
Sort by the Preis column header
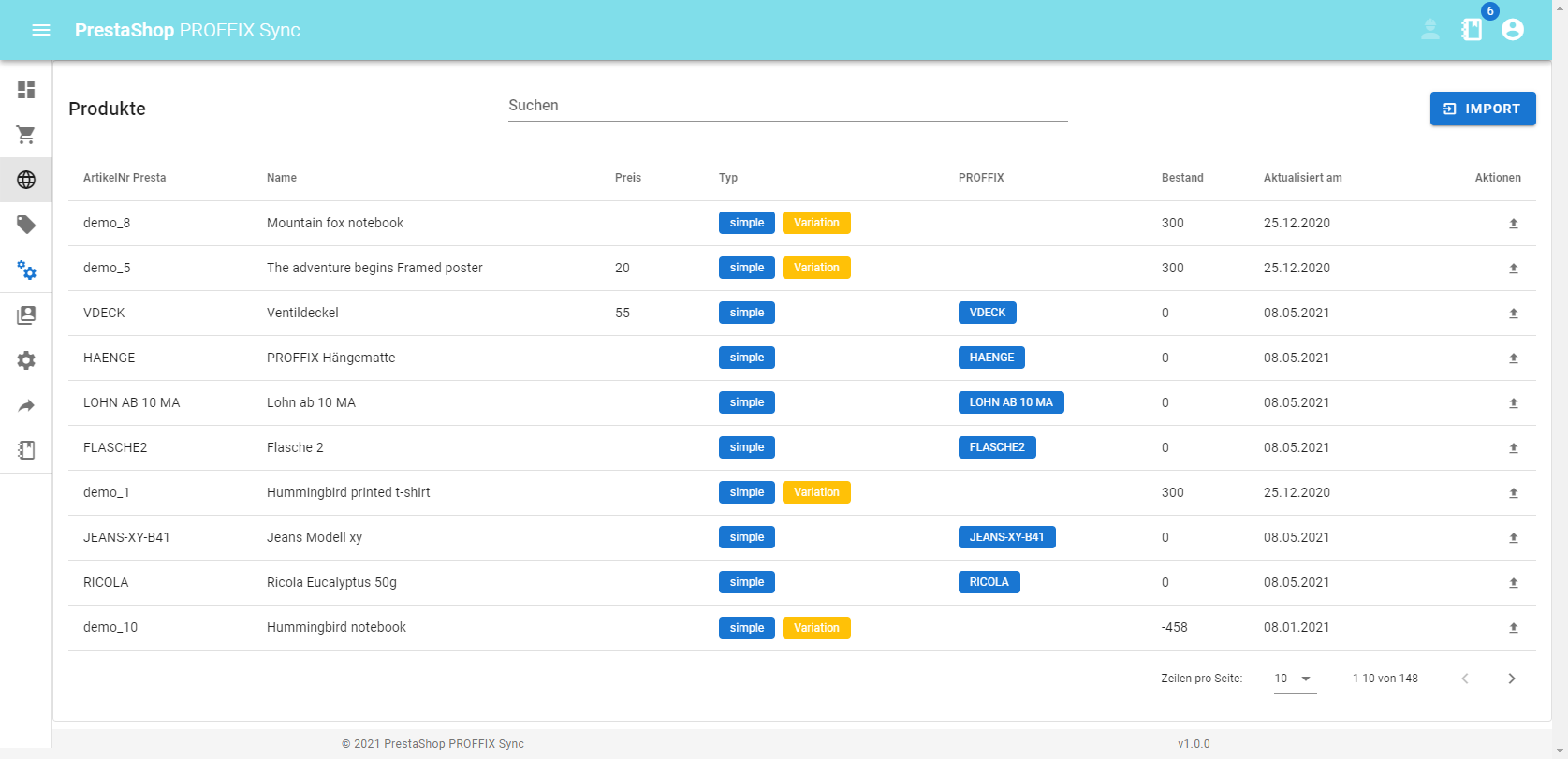(628, 178)
